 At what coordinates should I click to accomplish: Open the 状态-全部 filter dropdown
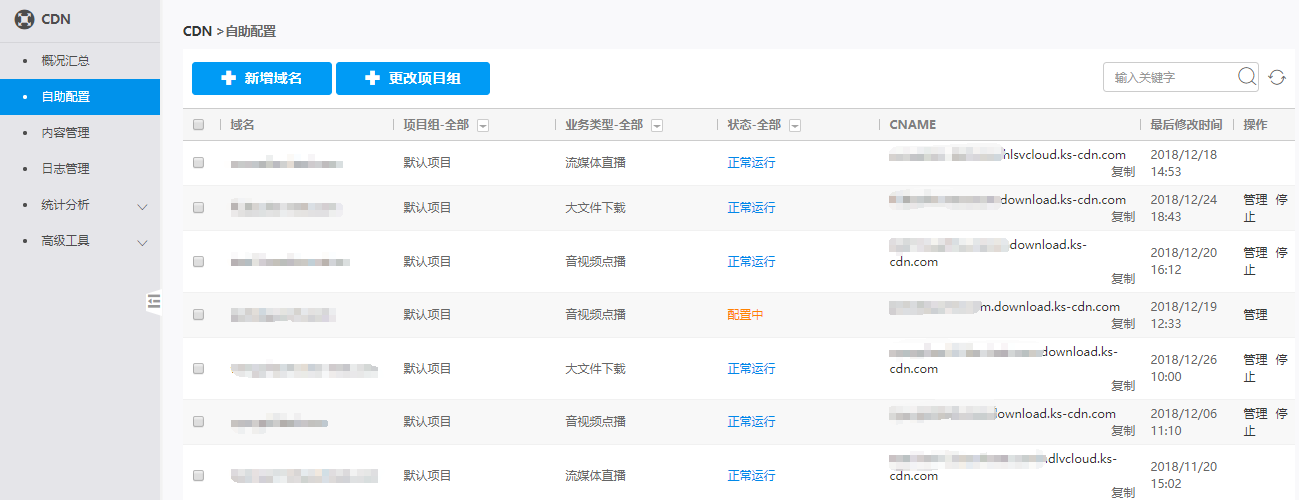pos(795,125)
